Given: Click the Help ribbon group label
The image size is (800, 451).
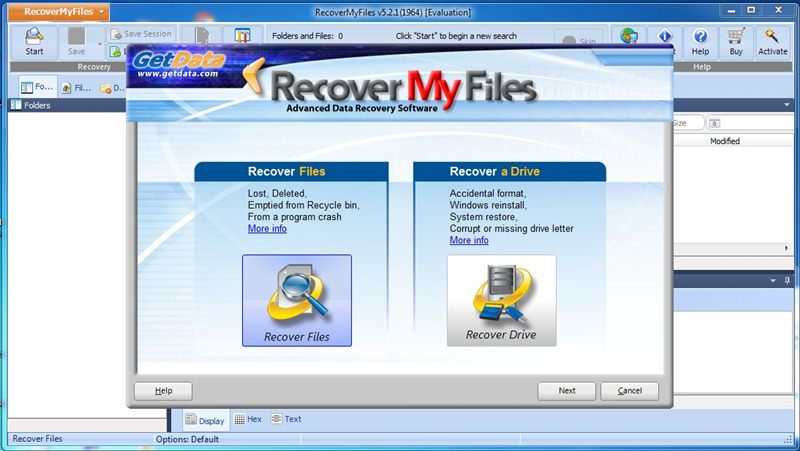Looking at the screenshot, I should tap(702, 67).
